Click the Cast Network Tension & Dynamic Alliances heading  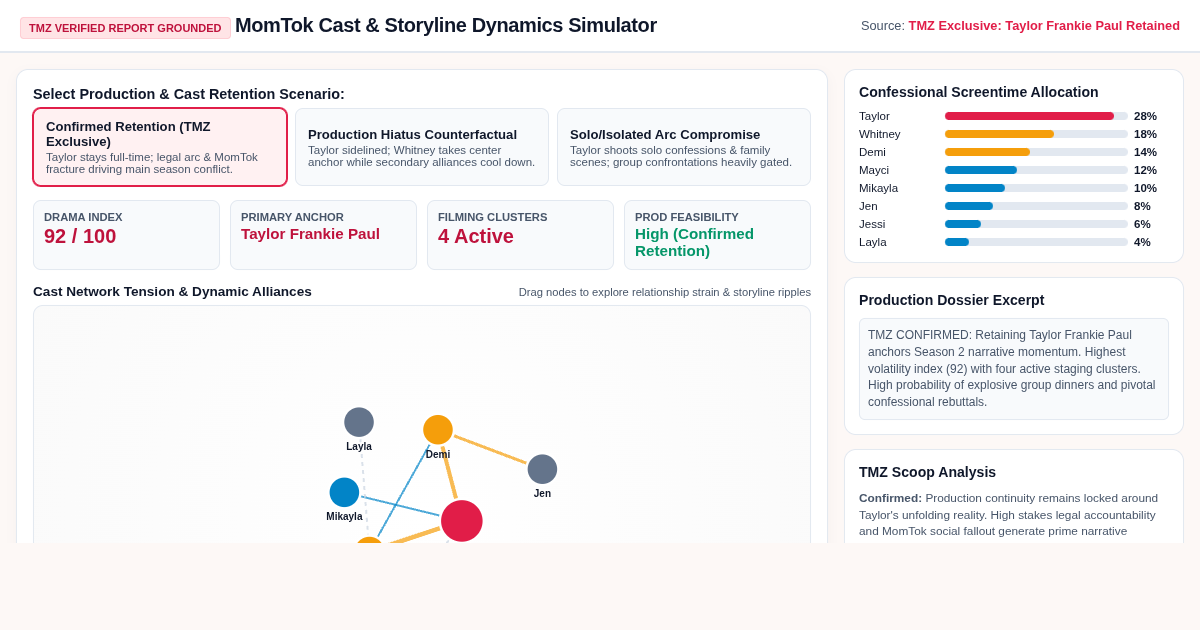point(172,292)
